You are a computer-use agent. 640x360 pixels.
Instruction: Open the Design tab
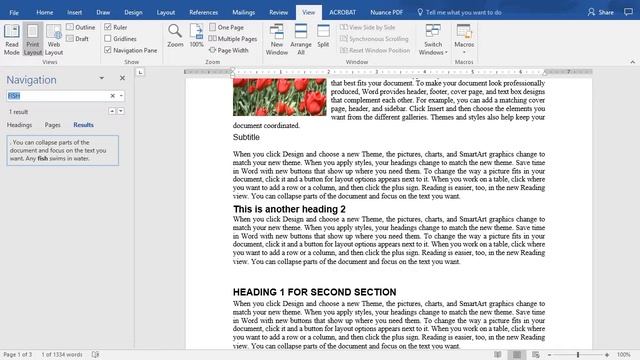point(133,12)
